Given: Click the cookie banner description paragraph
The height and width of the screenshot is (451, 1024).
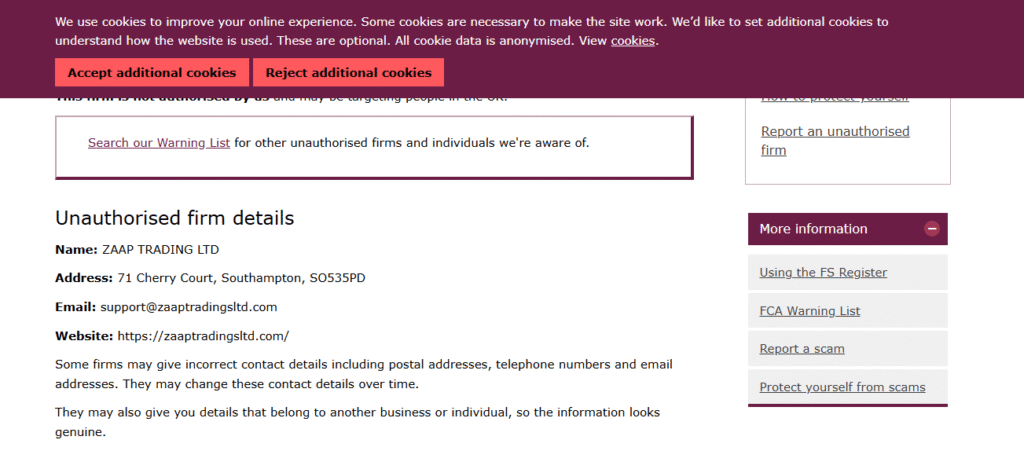Looking at the screenshot, I should click(472, 31).
